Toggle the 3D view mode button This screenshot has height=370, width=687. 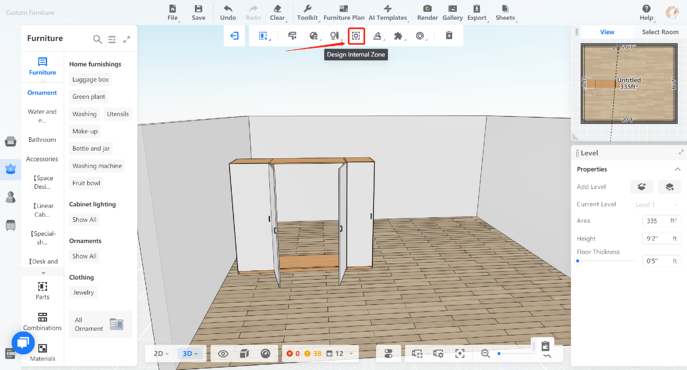click(x=190, y=354)
